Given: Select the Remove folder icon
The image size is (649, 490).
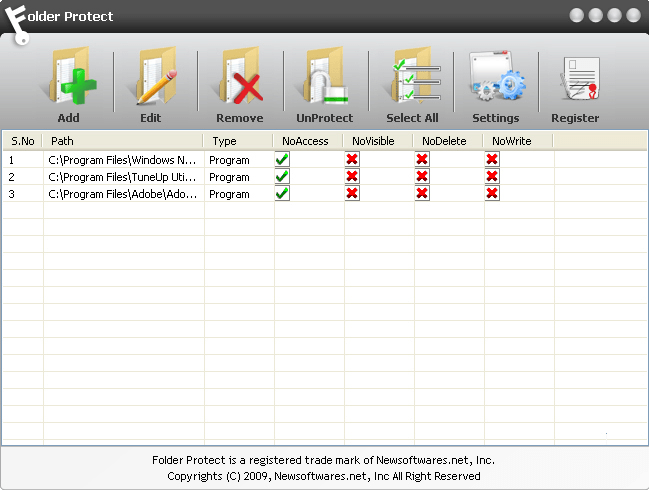Looking at the screenshot, I should click(x=240, y=77).
